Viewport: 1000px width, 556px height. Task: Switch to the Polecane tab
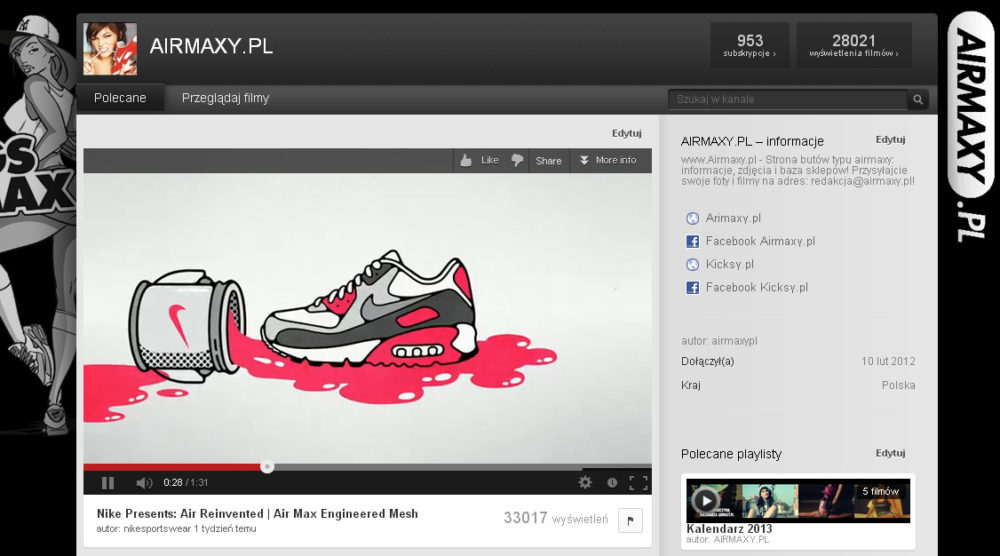[120, 98]
